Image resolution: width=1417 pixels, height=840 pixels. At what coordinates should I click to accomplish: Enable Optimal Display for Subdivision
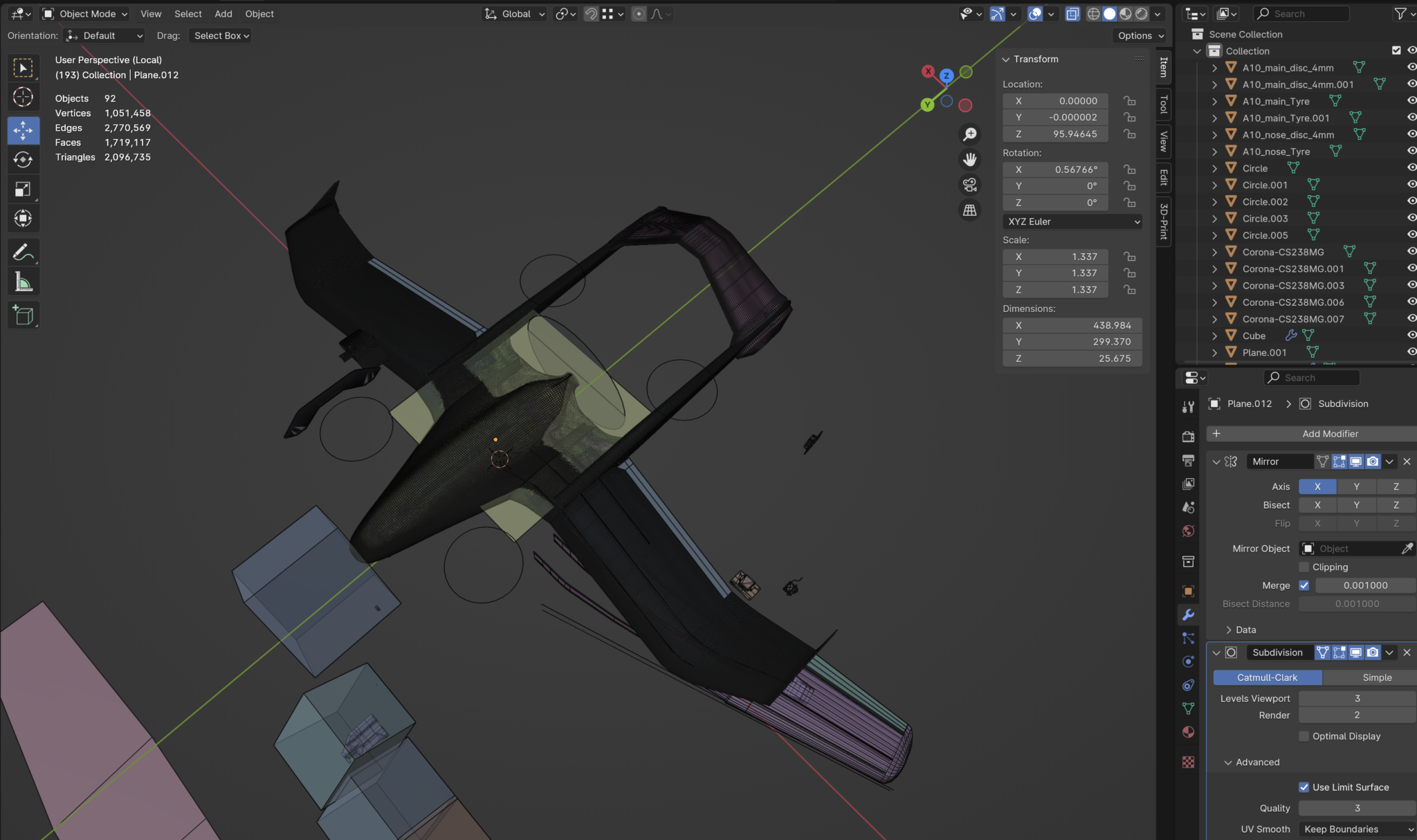click(1304, 736)
